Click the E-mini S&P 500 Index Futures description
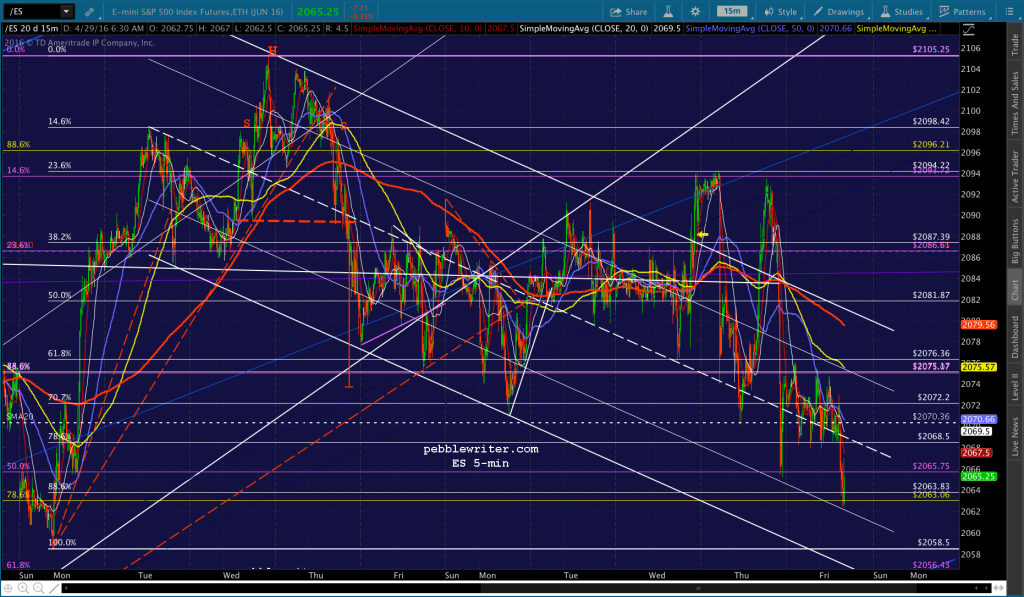Image resolution: width=1024 pixels, height=597 pixels. coord(197,12)
